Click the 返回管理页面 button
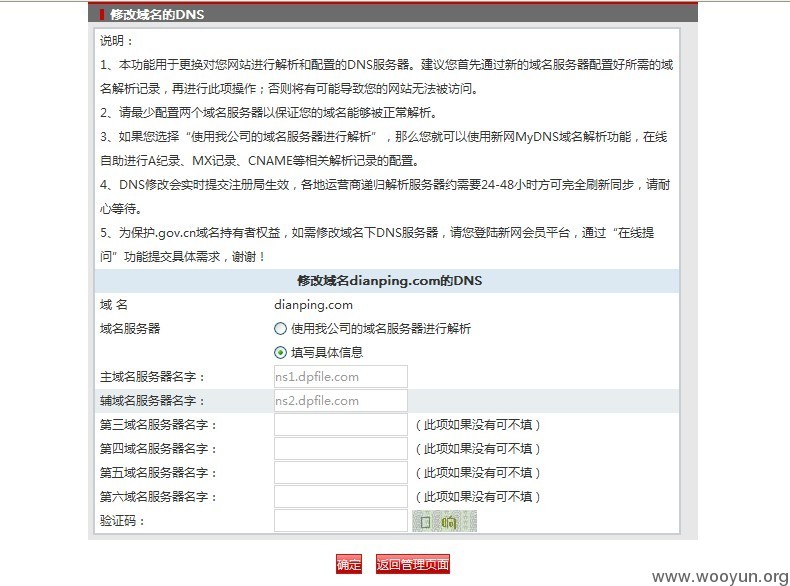Screen dimensions: 790x586 [413, 564]
